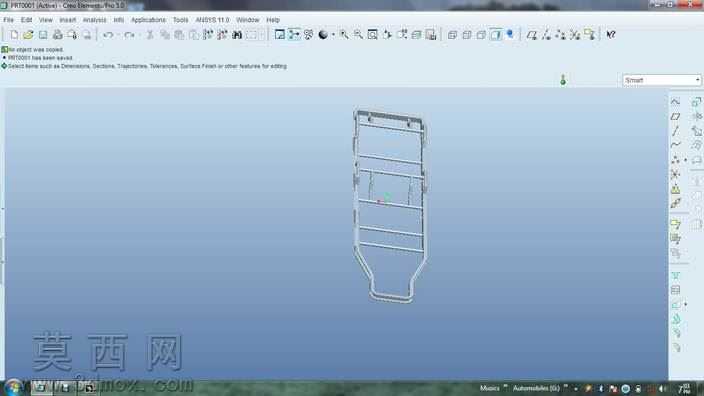
Task: Click the volume speaker tray icon
Action: [x=662, y=388]
